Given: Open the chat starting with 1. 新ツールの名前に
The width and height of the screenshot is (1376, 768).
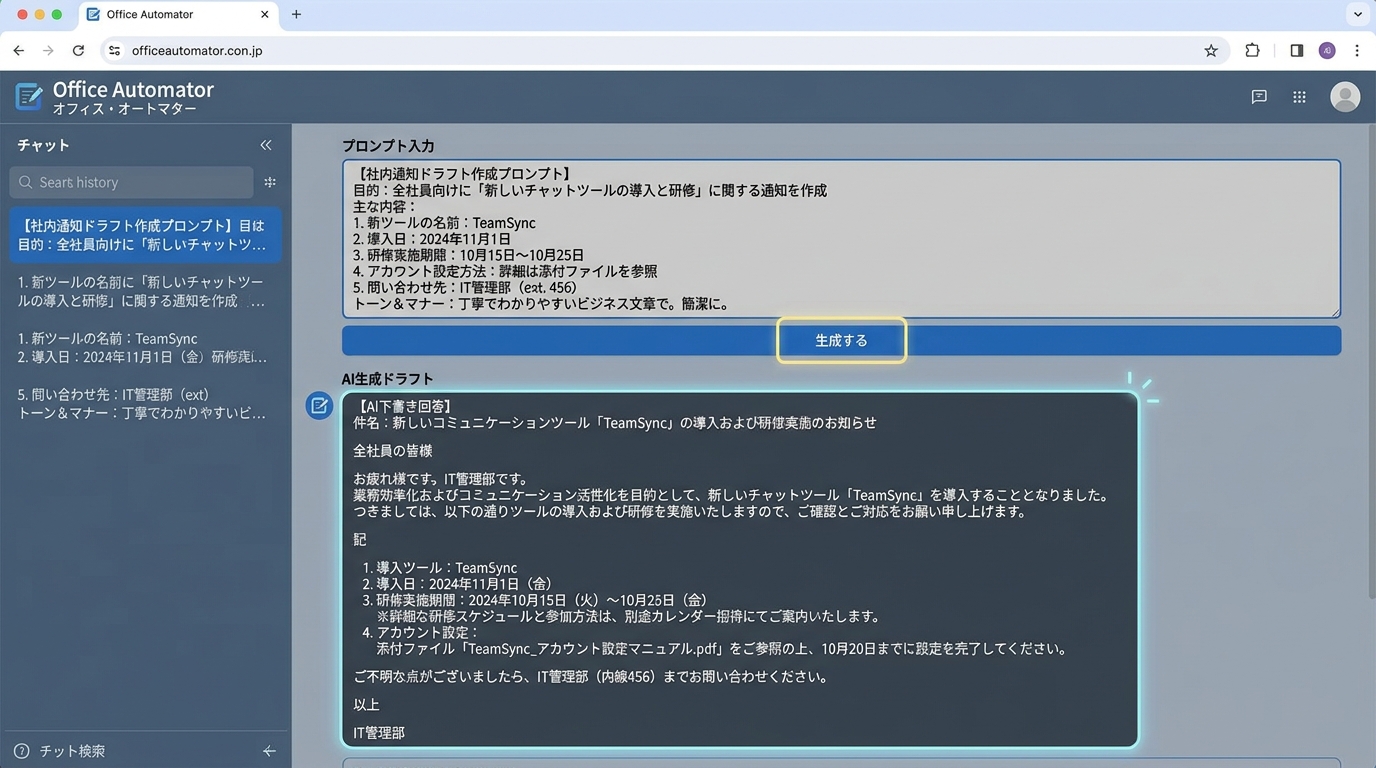Looking at the screenshot, I should (x=145, y=291).
